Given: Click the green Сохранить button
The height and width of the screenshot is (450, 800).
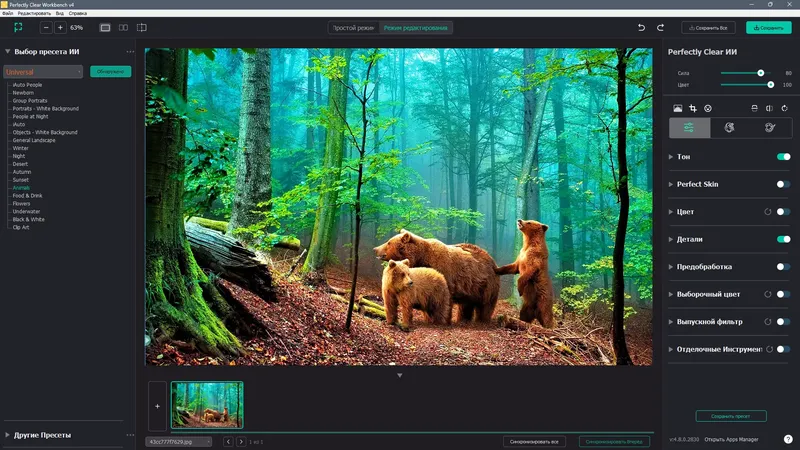Looking at the screenshot, I should [768, 28].
